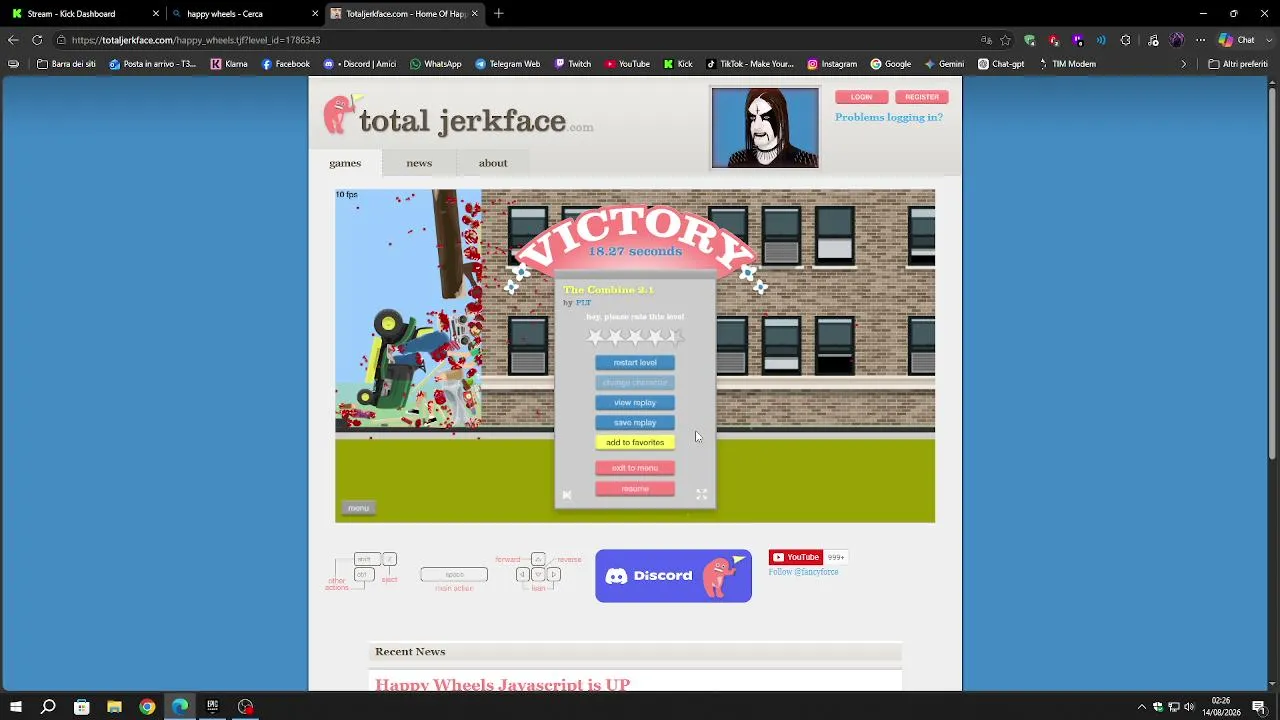
Task: Open level author PLT's profile
Action: (583, 302)
